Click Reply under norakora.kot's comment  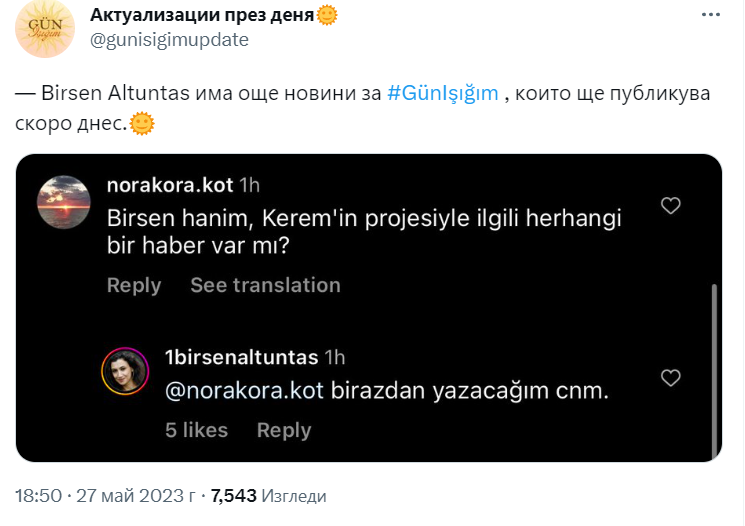(x=134, y=285)
